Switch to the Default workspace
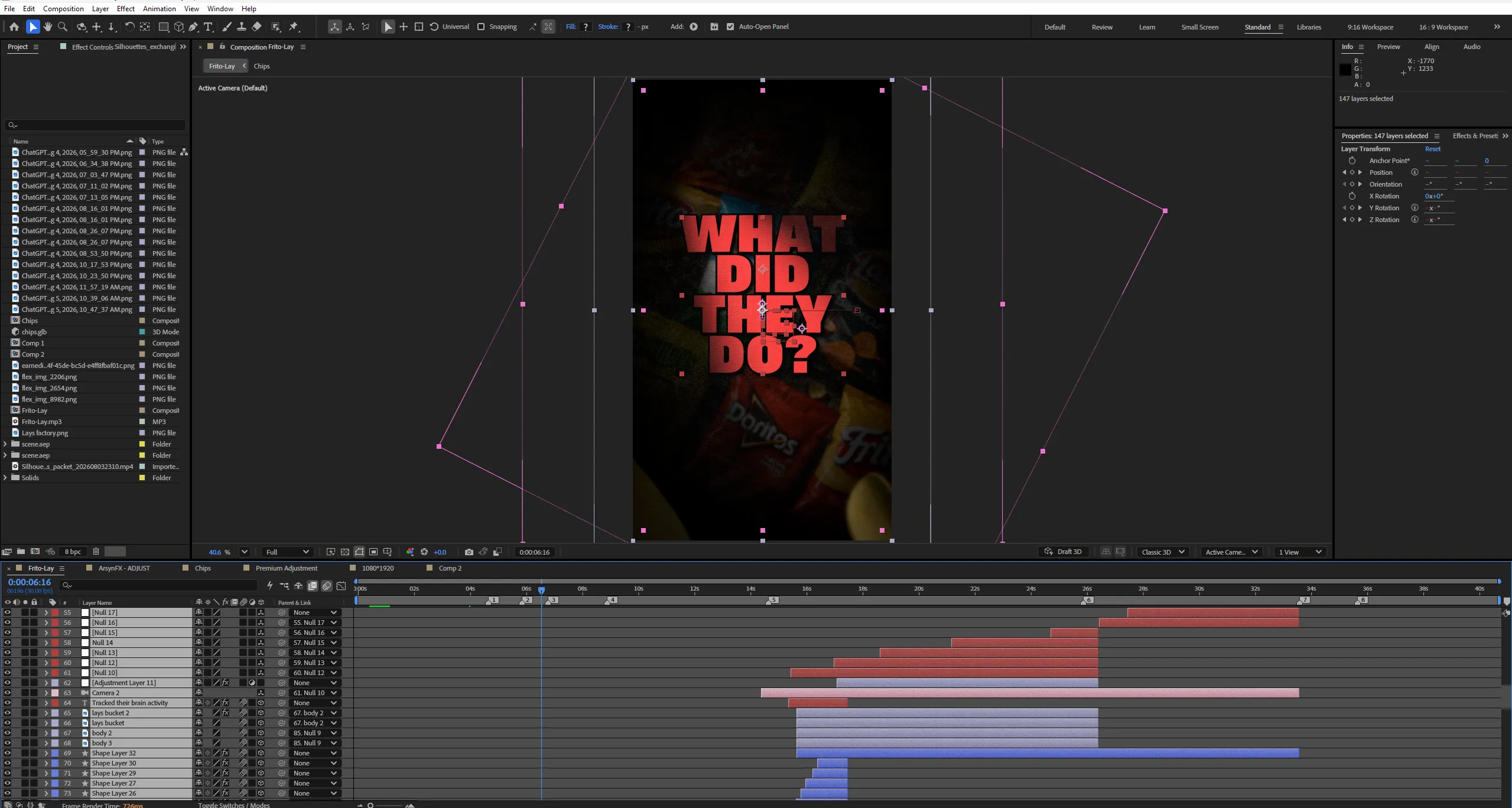Screen dimensions: 1512x808 click(x=1055, y=27)
